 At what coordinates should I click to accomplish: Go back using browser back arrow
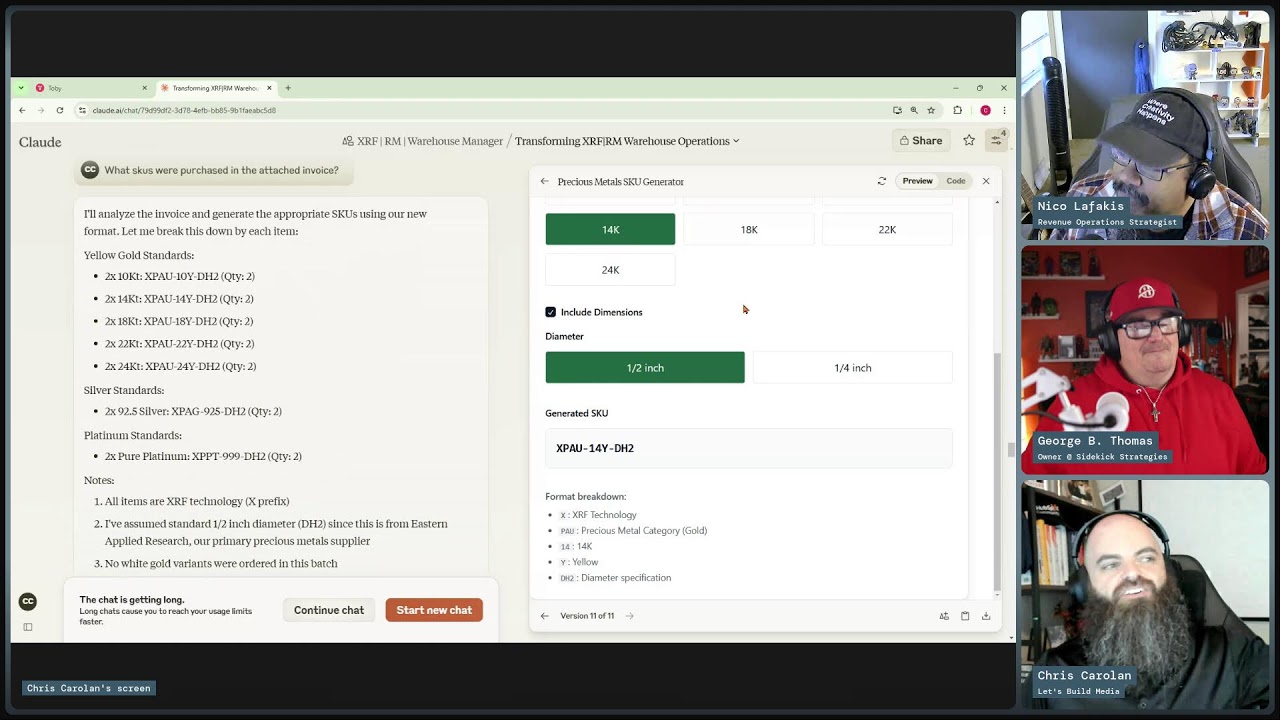tap(22, 110)
